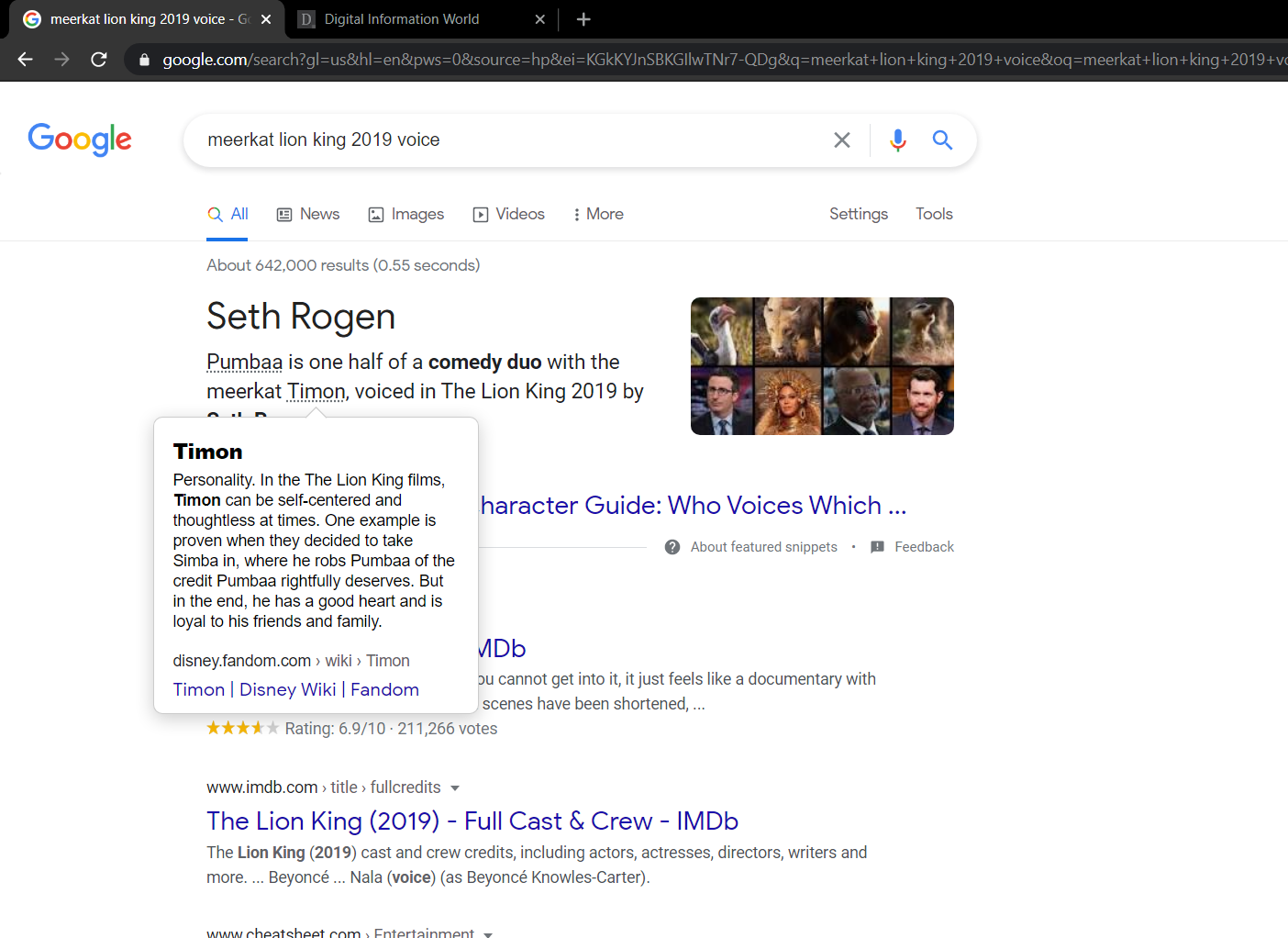Click the blue magnifier search button

point(942,140)
